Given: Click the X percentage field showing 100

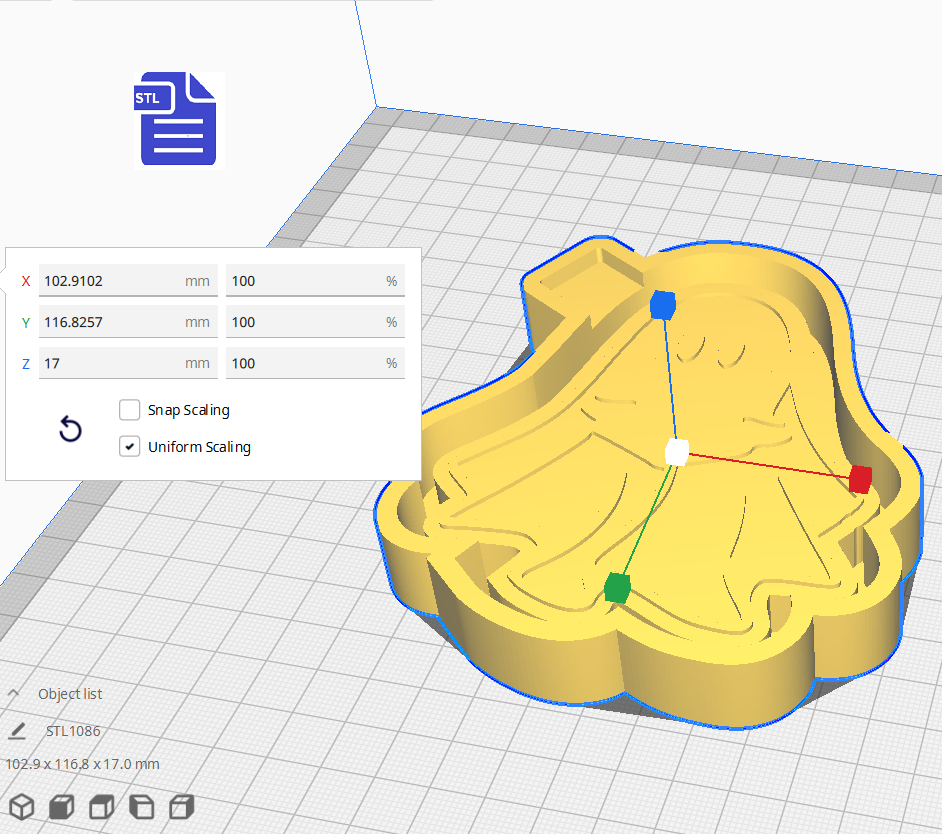Looking at the screenshot, I should 315,281.
